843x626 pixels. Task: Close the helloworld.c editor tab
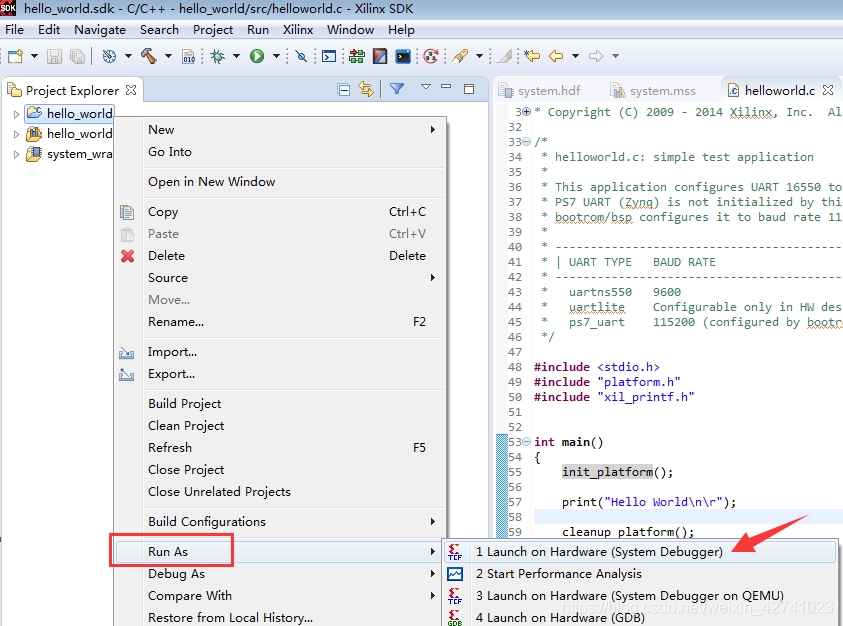click(828, 90)
